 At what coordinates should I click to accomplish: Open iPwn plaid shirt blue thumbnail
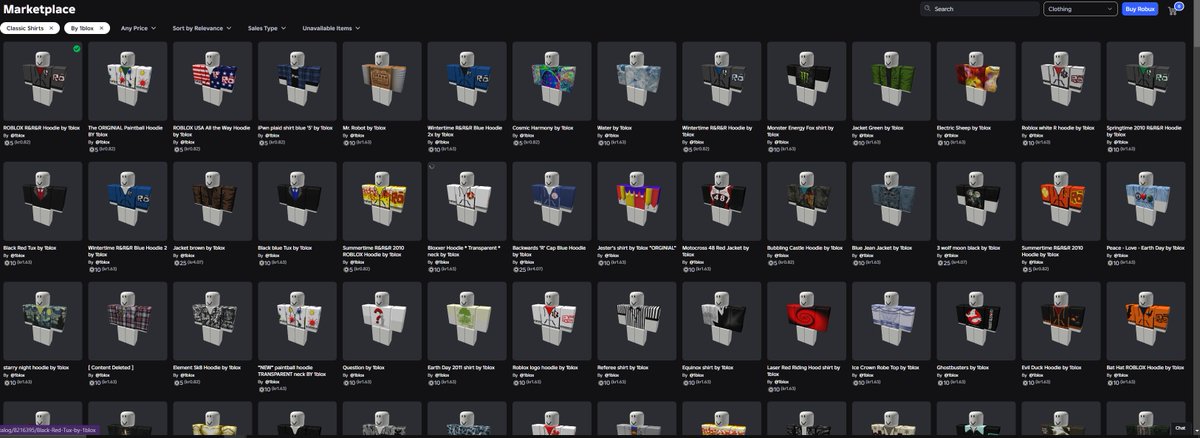coord(298,82)
